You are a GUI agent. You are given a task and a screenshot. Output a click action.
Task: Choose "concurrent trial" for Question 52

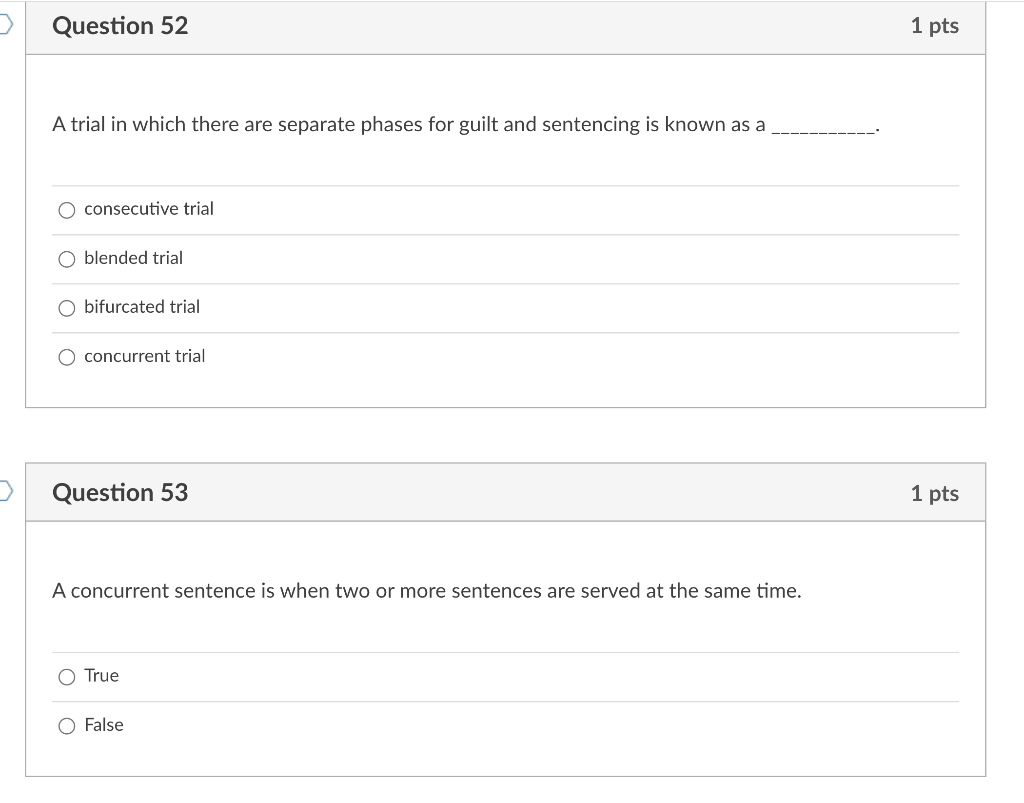[x=66, y=356]
